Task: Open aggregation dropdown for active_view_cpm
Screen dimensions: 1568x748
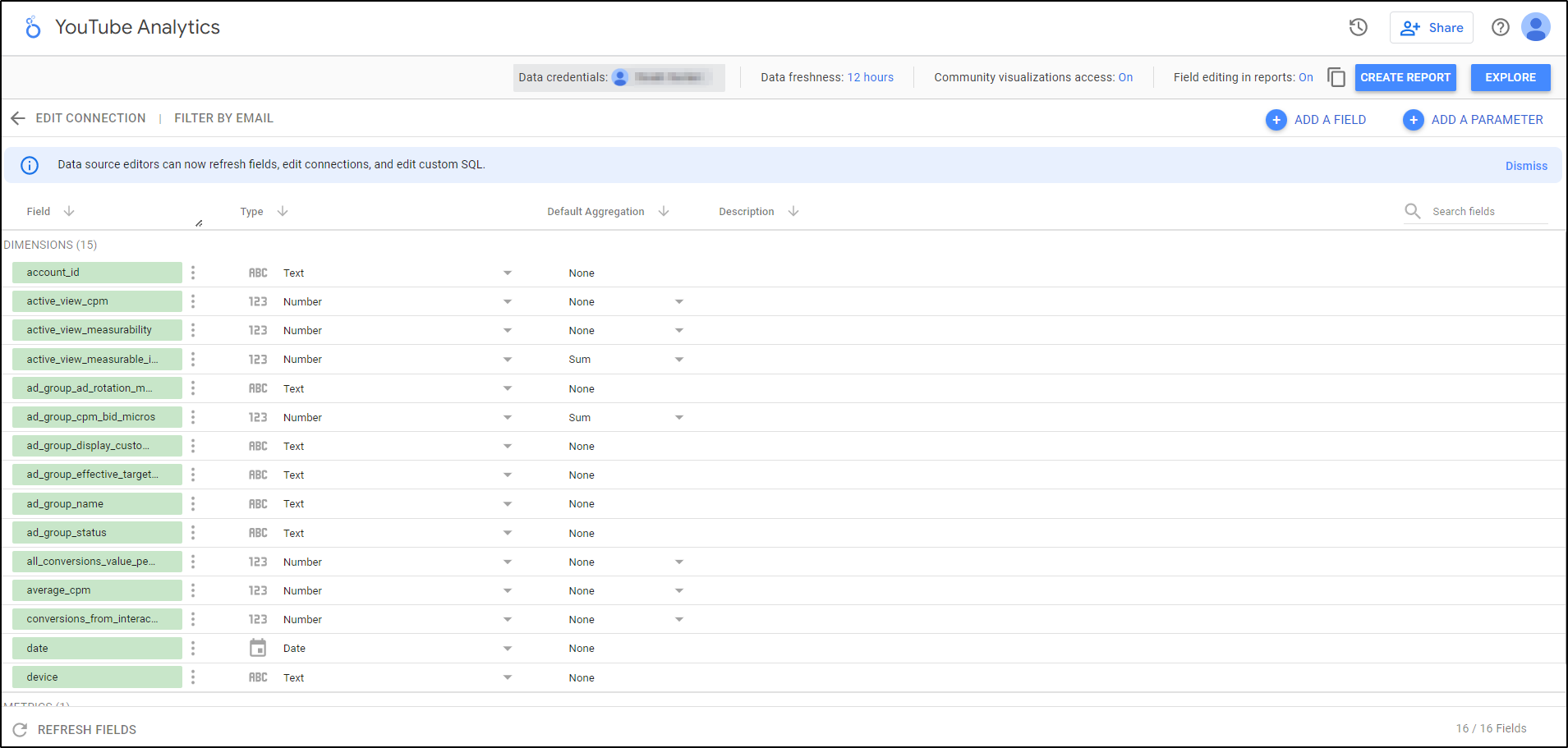Action: tap(679, 301)
